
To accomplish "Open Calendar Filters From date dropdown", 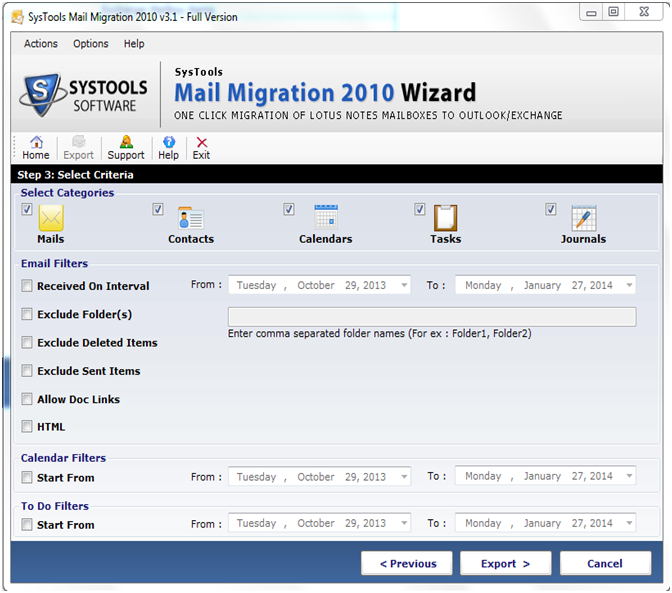I will [x=404, y=476].
